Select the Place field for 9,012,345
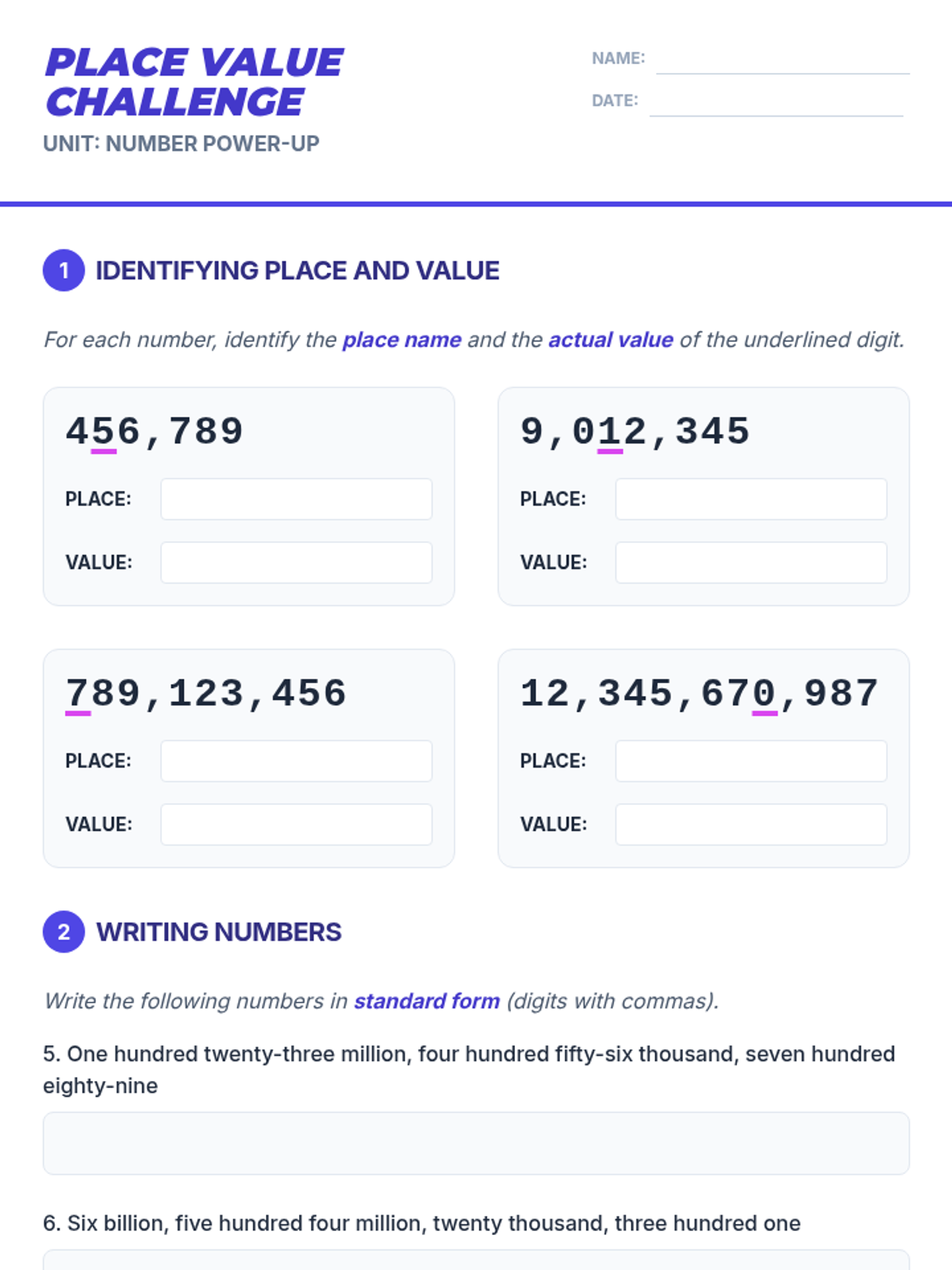The height and width of the screenshot is (1270, 952). [x=750, y=499]
